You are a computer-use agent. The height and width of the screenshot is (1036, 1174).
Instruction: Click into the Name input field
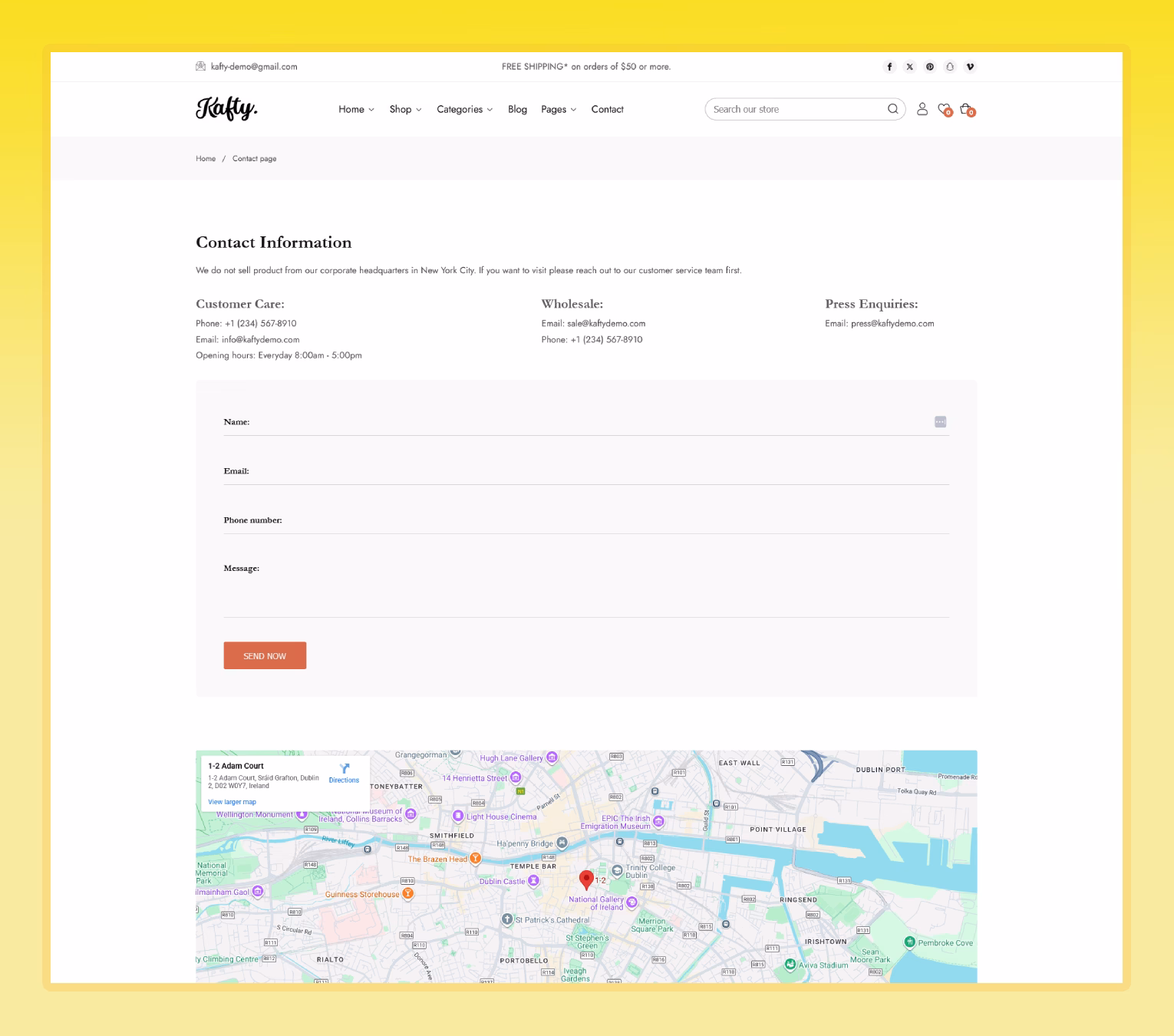[x=586, y=421]
